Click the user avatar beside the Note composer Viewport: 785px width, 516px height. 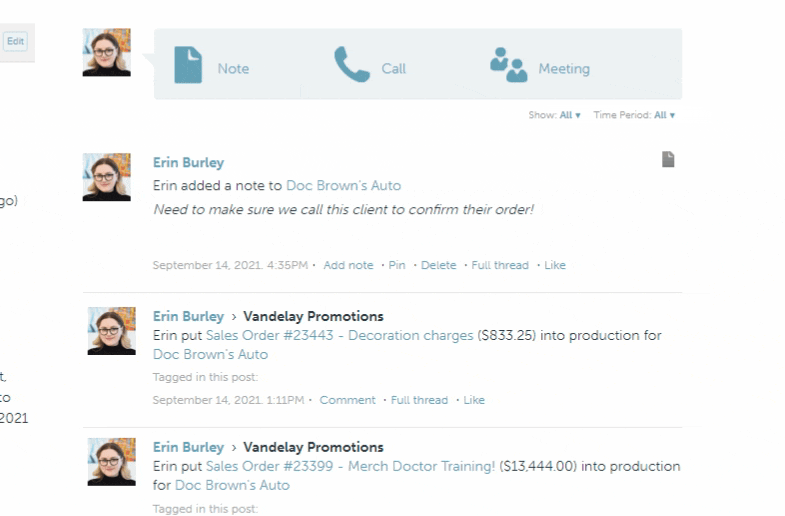click(106, 53)
